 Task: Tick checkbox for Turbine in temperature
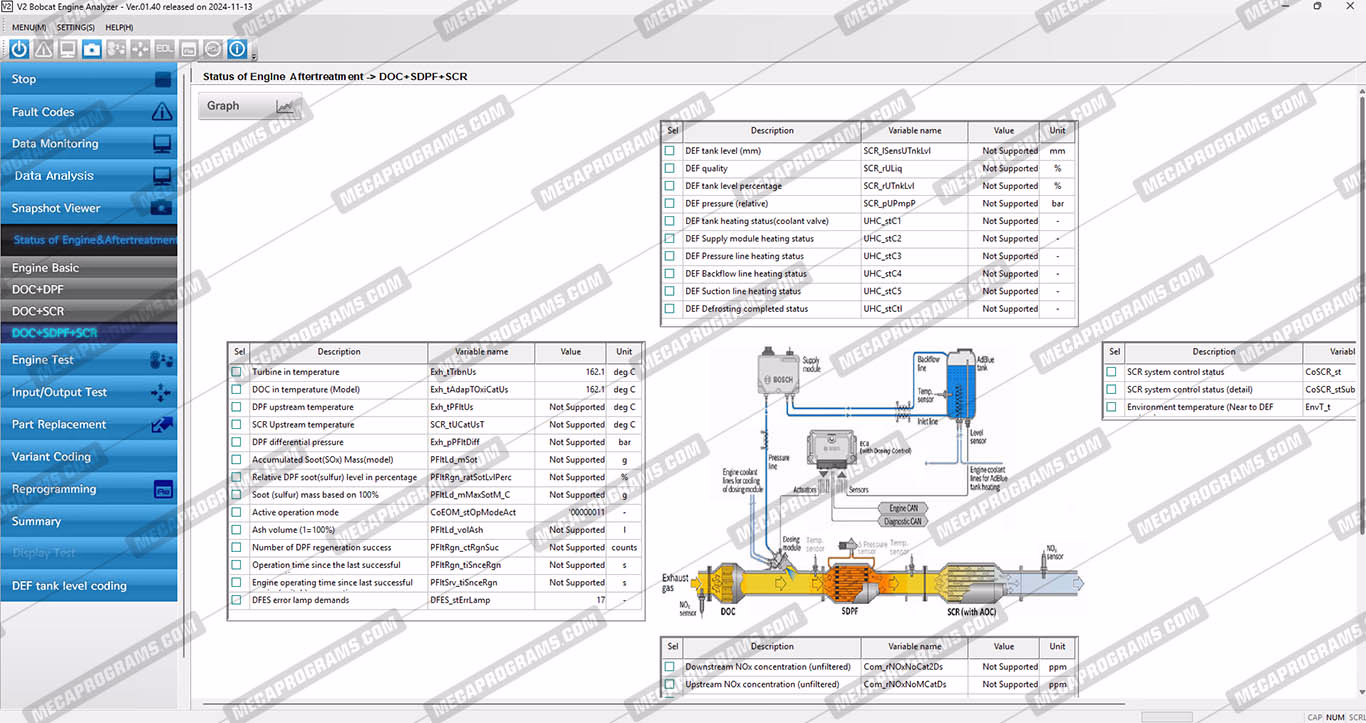point(237,372)
